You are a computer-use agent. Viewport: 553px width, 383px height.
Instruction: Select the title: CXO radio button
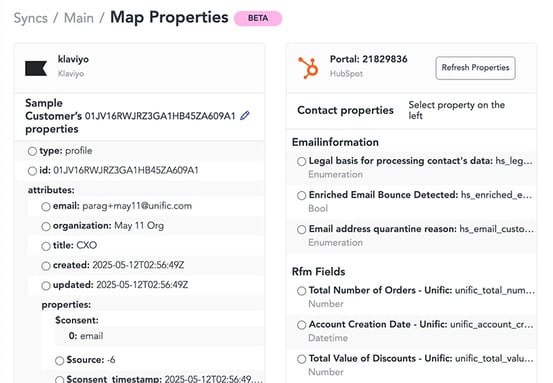(x=46, y=246)
